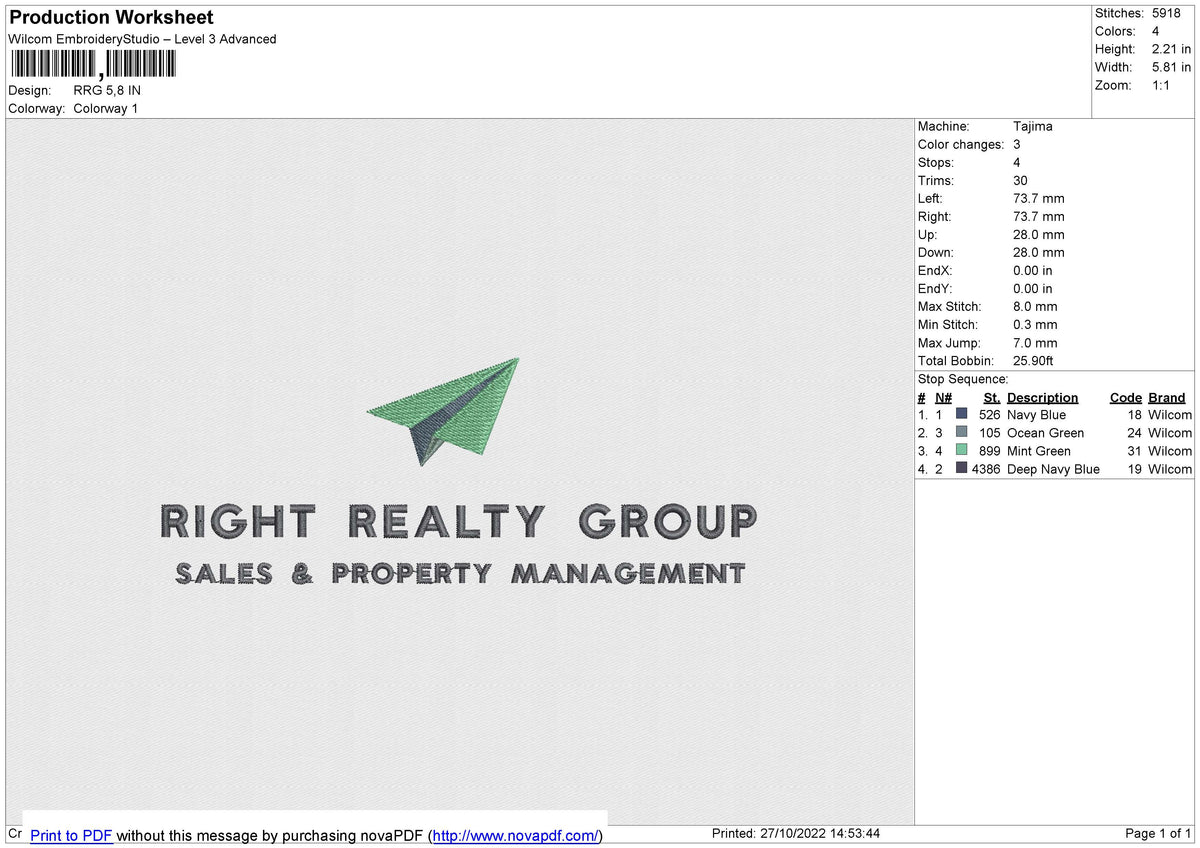Click the Brand column header
This screenshot has height=848, width=1200.
click(1166, 397)
